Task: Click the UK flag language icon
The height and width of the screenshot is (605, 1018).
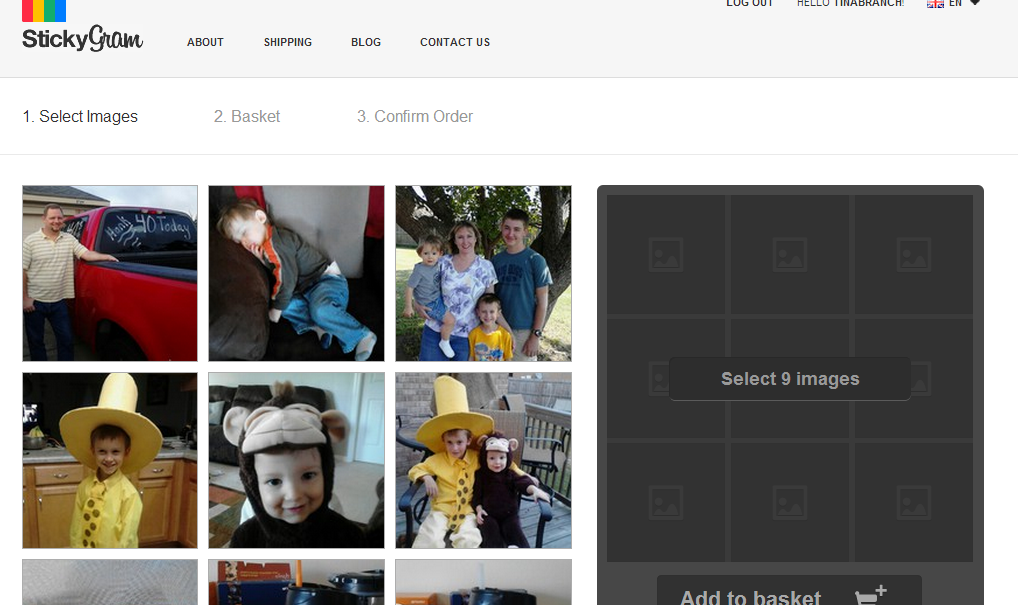Action: tap(935, 4)
